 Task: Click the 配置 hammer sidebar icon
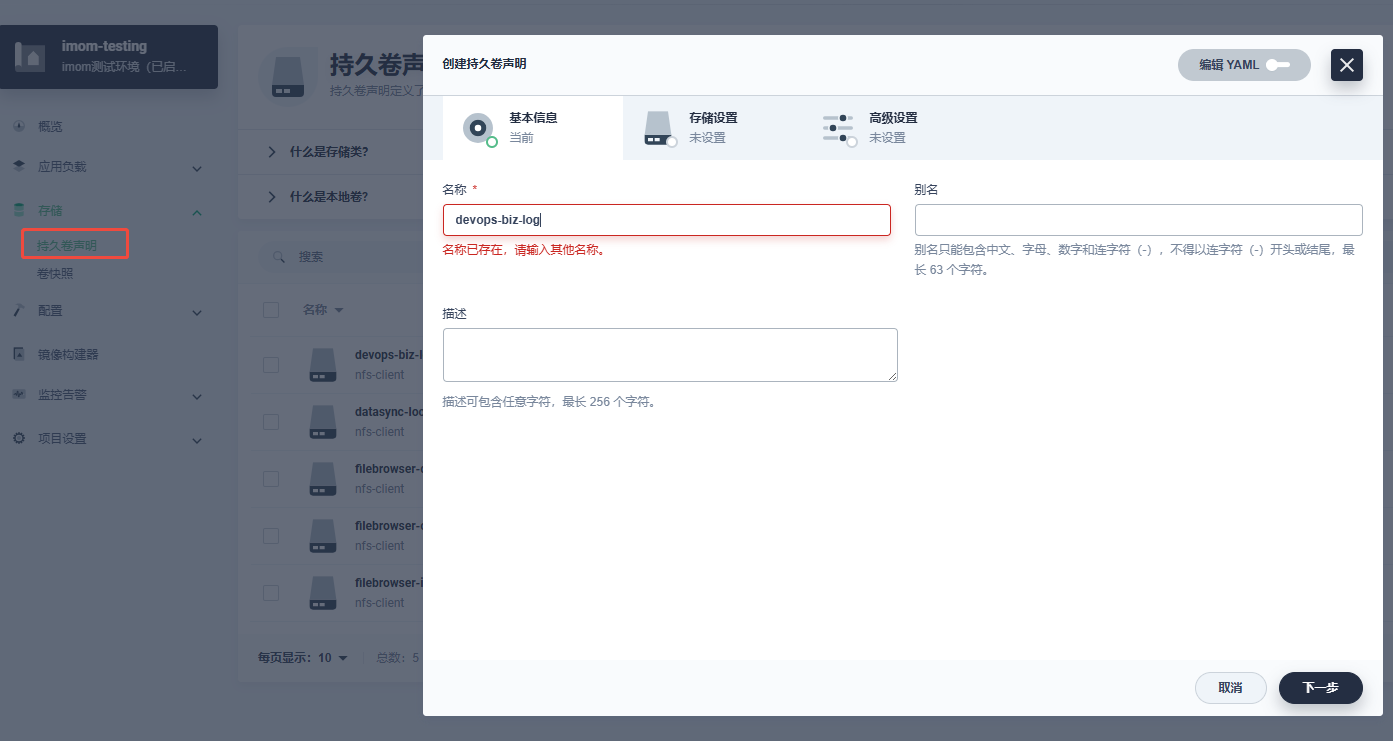(19, 311)
